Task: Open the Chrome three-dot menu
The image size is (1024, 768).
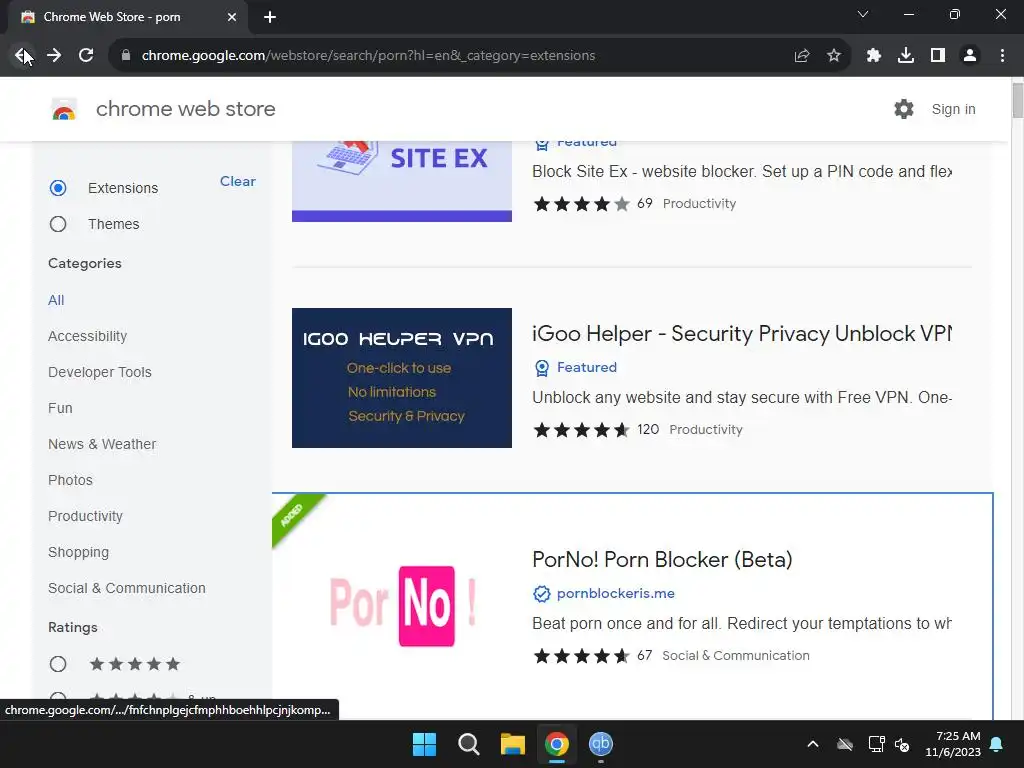Action: click(1002, 56)
